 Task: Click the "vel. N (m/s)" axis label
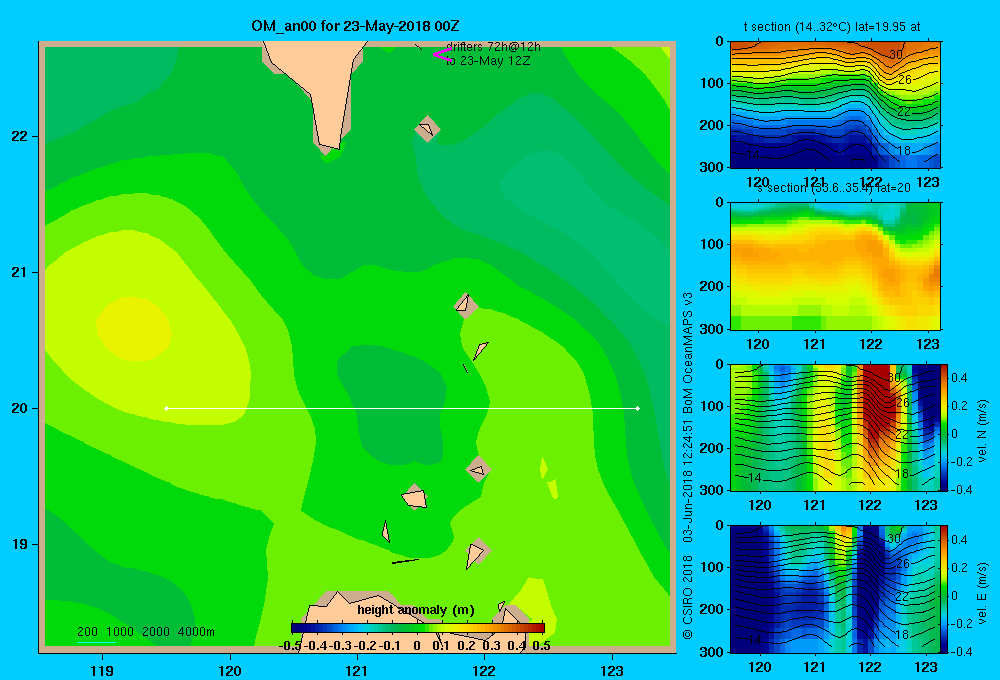[982, 431]
